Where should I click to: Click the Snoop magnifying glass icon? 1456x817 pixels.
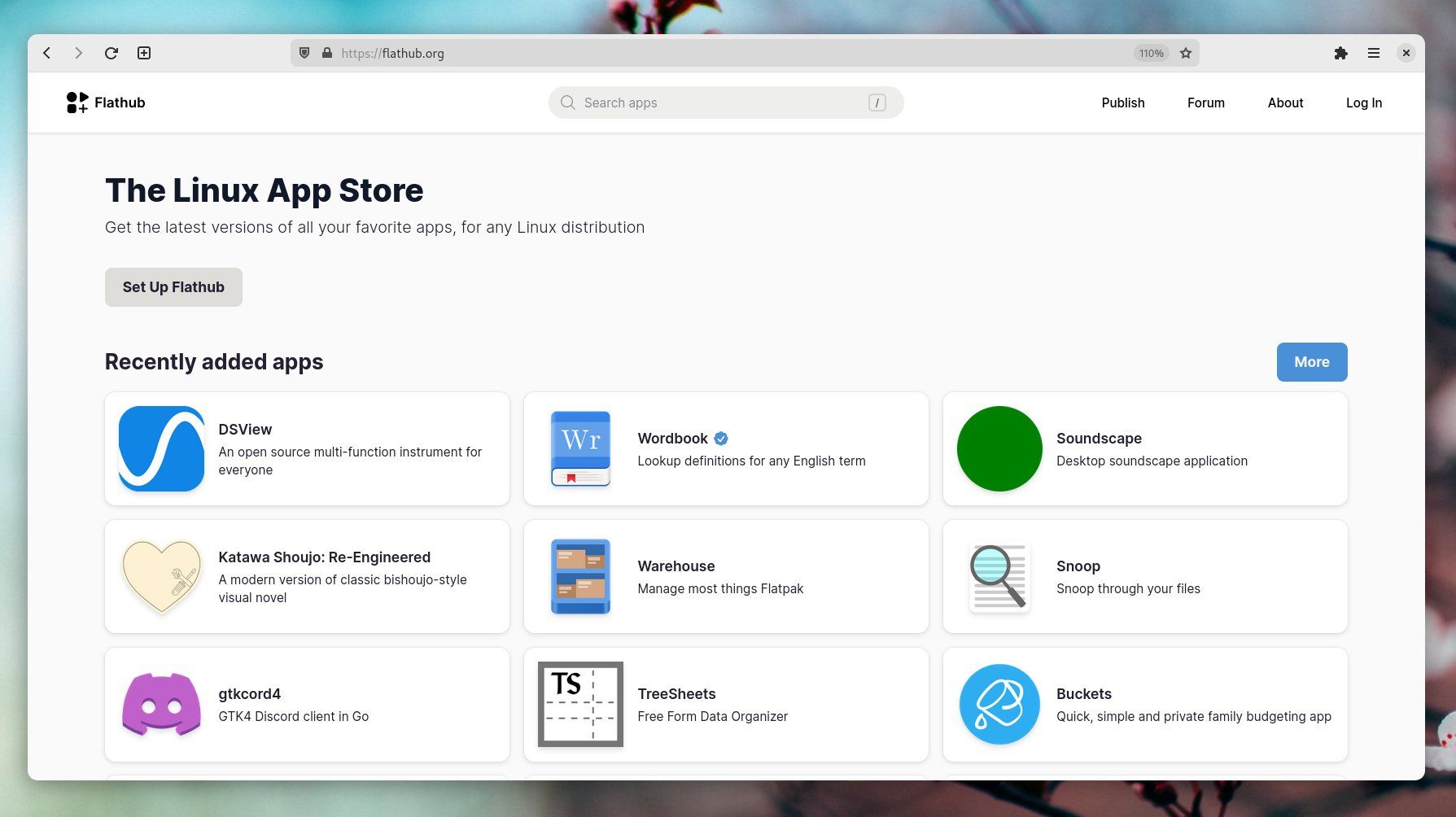pos(999,576)
